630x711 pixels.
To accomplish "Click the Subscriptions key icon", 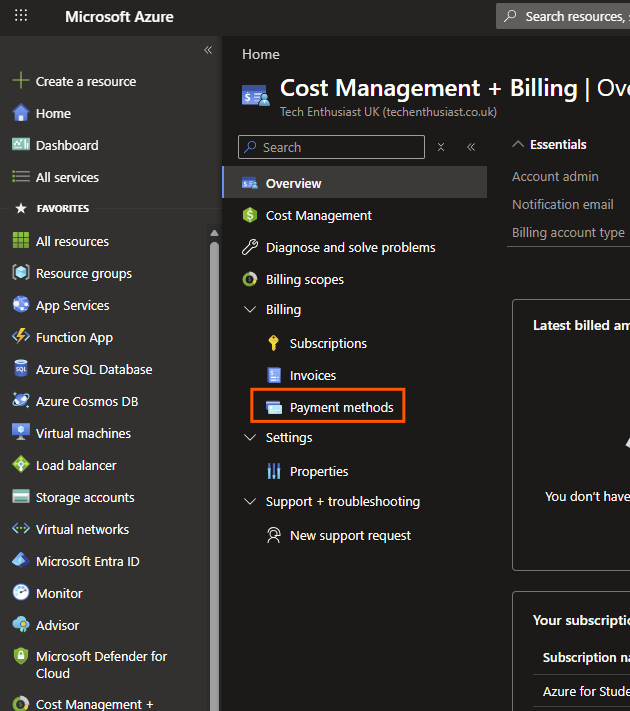I will (x=273, y=343).
